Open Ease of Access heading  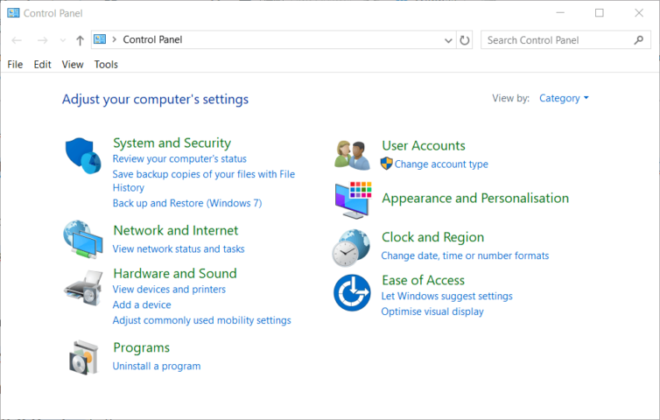(423, 280)
